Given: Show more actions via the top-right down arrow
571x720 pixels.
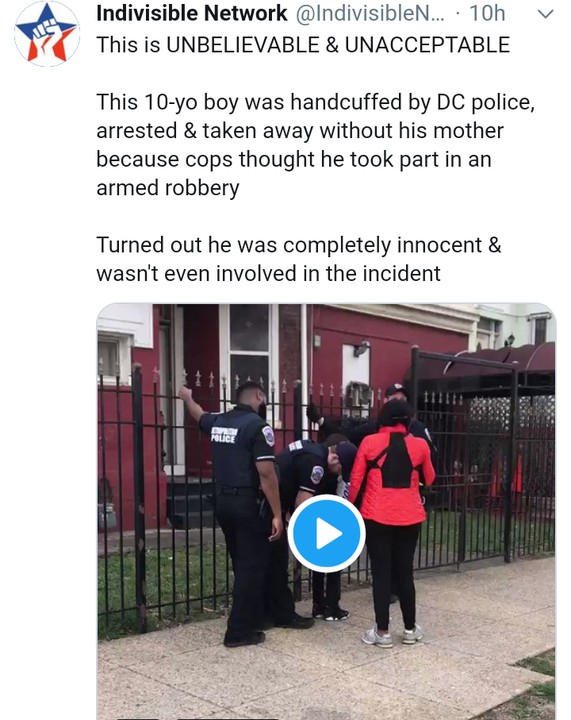Looking at the screenshot, I should point(545,14).
